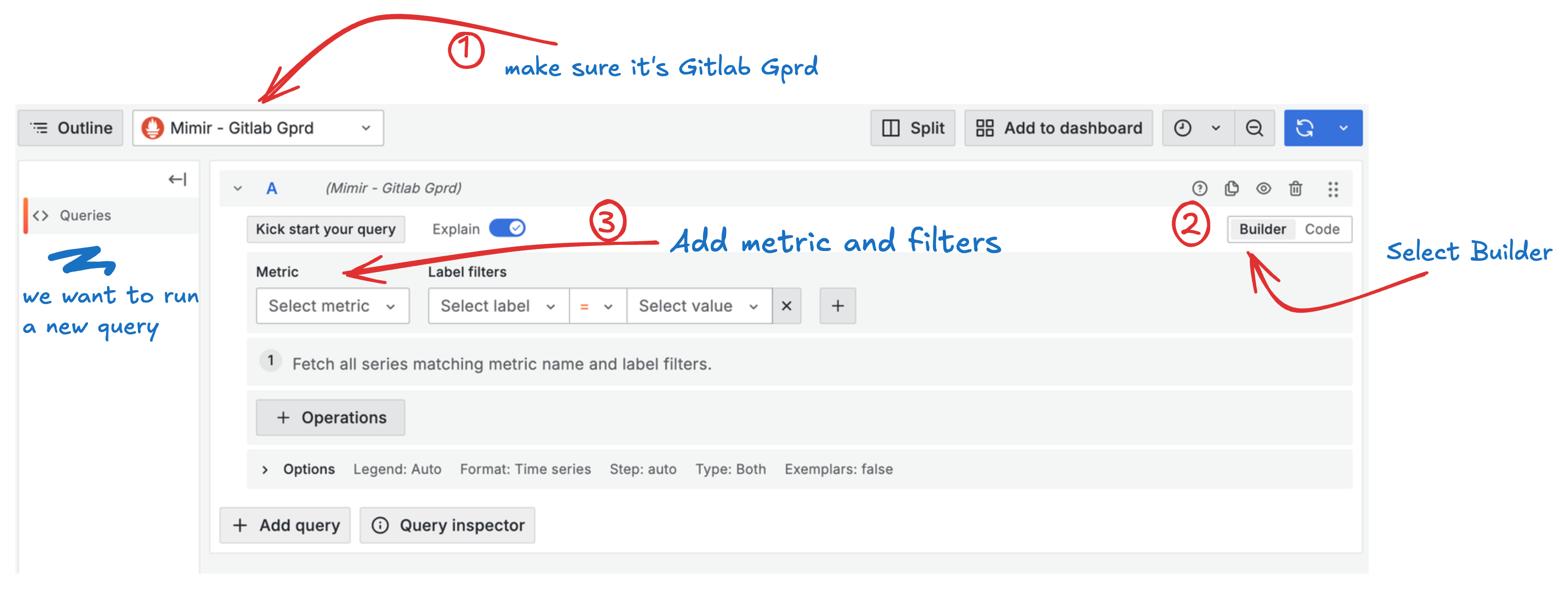1568x589 pixels.
Task: Duplicate query A using the copy icon
Action: pyautogui.click(x=1232, y=189)
